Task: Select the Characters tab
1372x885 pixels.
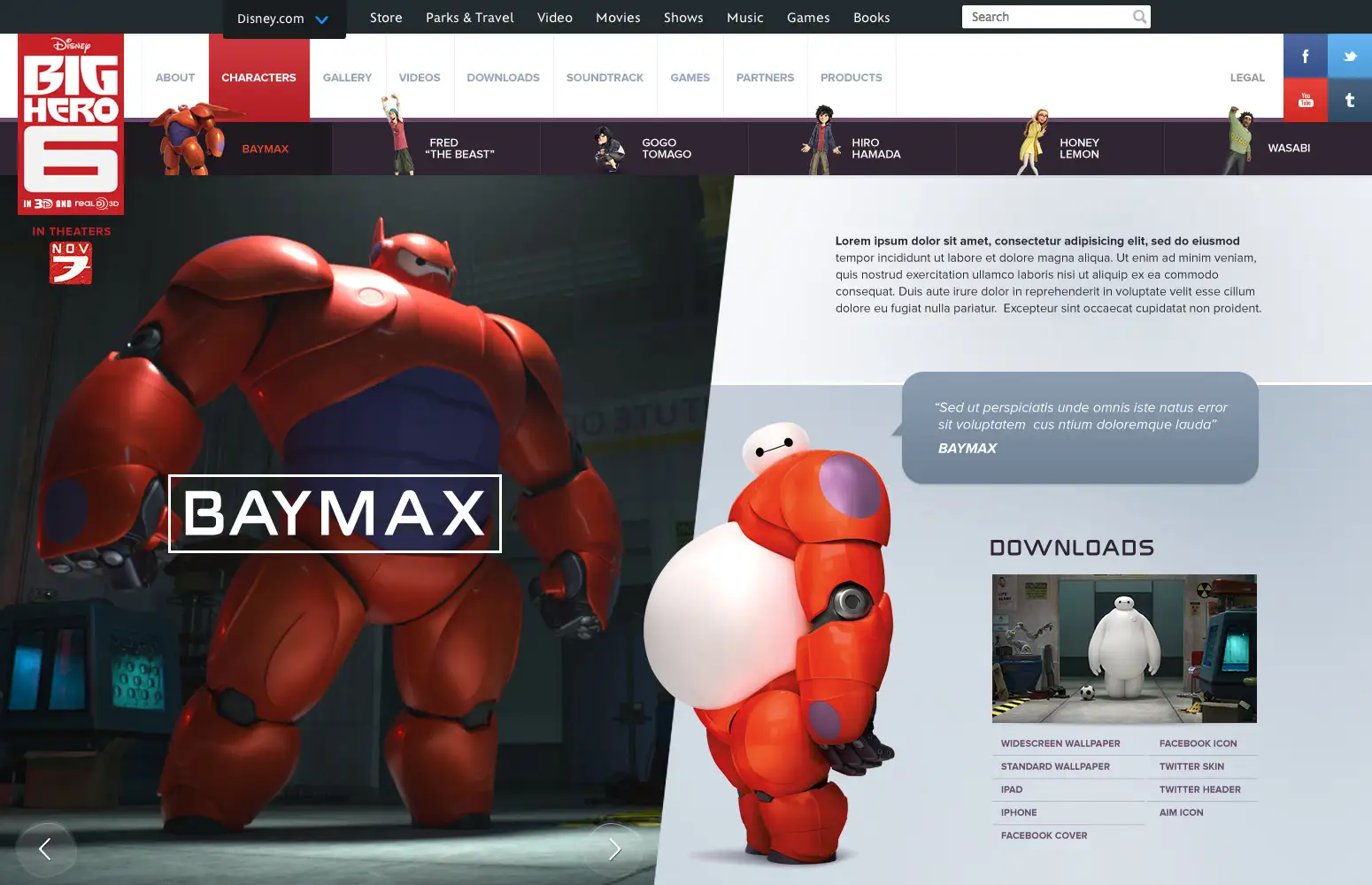Action: pyautogui.click(x=259, y=78)
